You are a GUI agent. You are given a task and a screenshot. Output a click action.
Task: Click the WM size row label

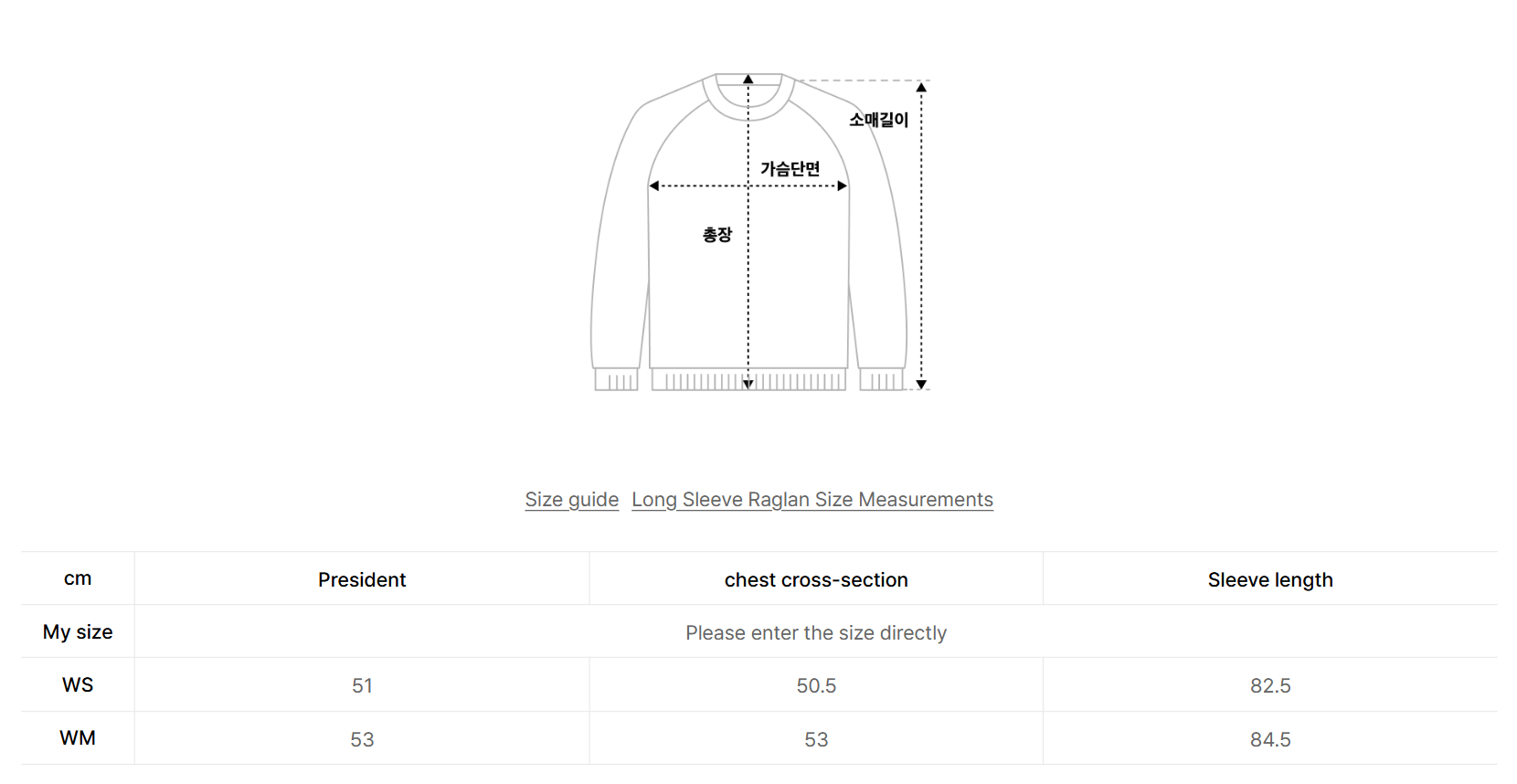pos(78,738)
